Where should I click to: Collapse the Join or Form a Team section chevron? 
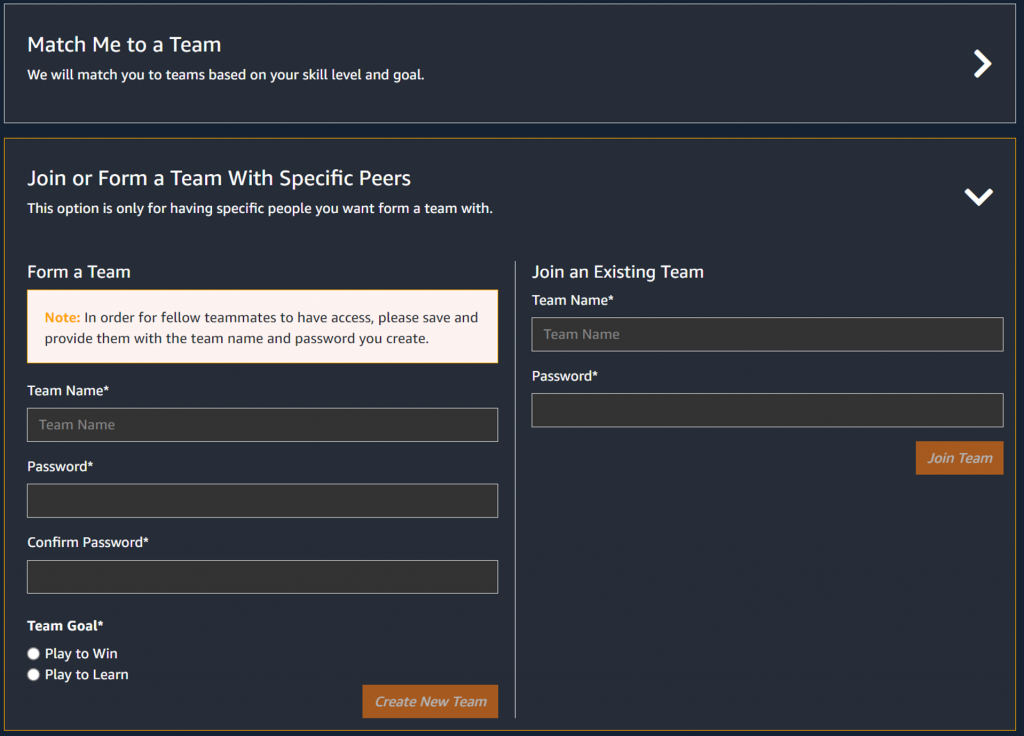(x=978, y=197)
